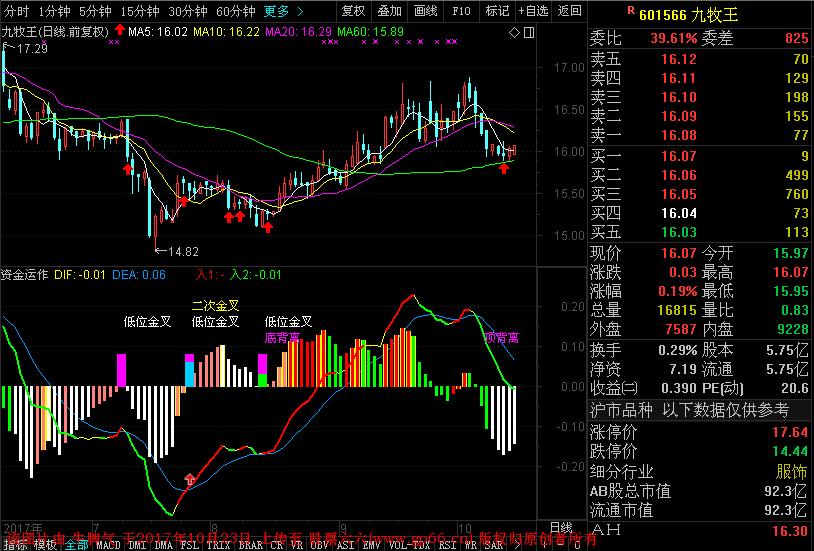Click the 卖五 price 16.12
Screen dimensions: 814x551
[x=679, y=59]
